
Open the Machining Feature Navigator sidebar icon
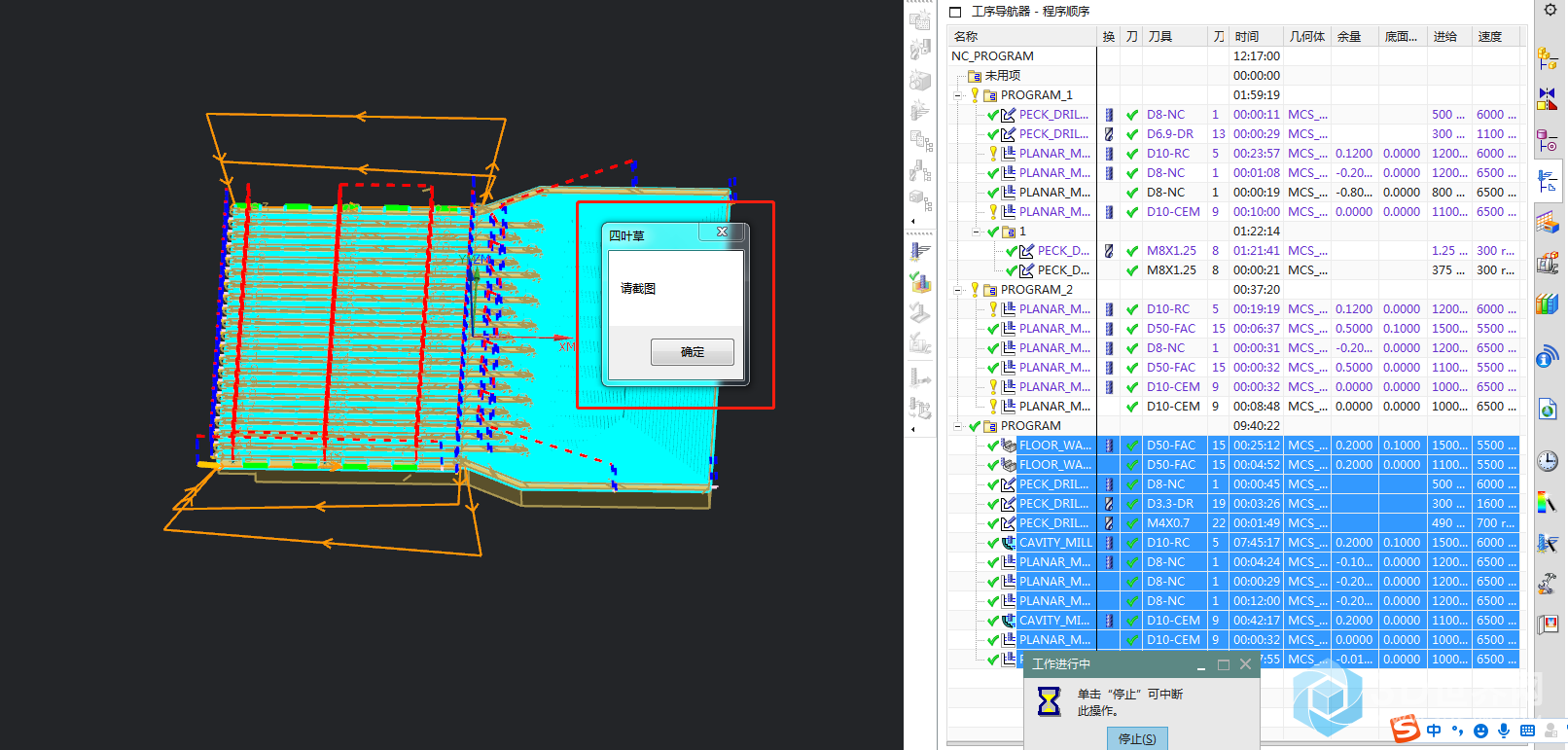1548,223
